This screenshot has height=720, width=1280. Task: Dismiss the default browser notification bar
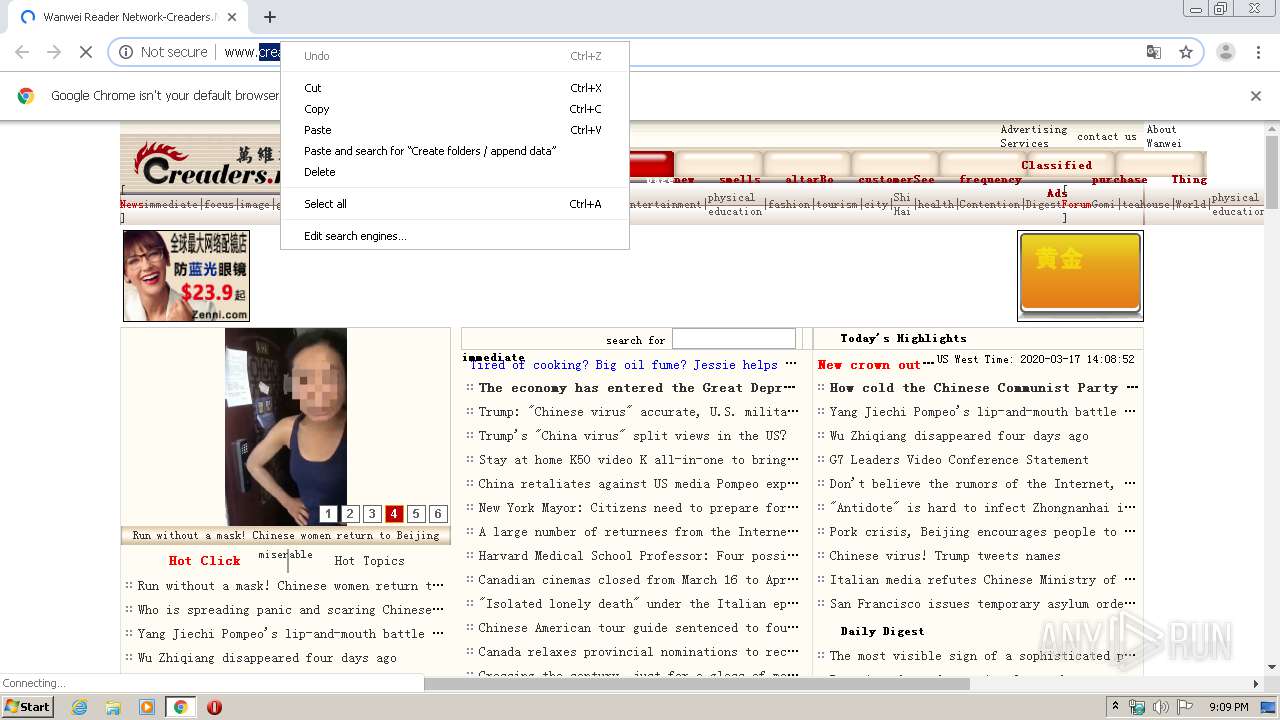pyautogui.click(x=1256, y=96)
